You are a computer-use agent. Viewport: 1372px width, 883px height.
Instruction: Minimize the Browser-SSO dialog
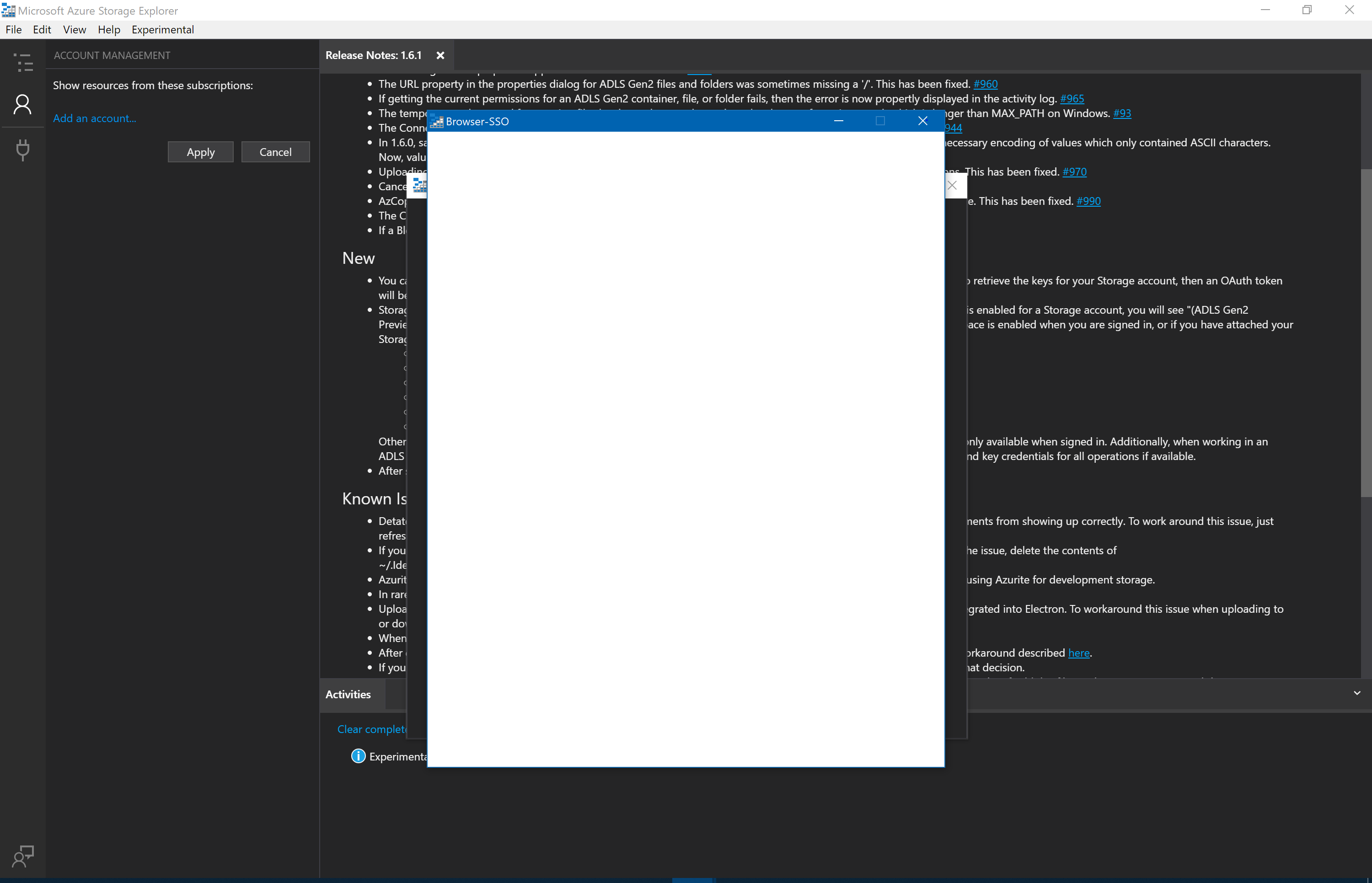(x=839, y=121)
